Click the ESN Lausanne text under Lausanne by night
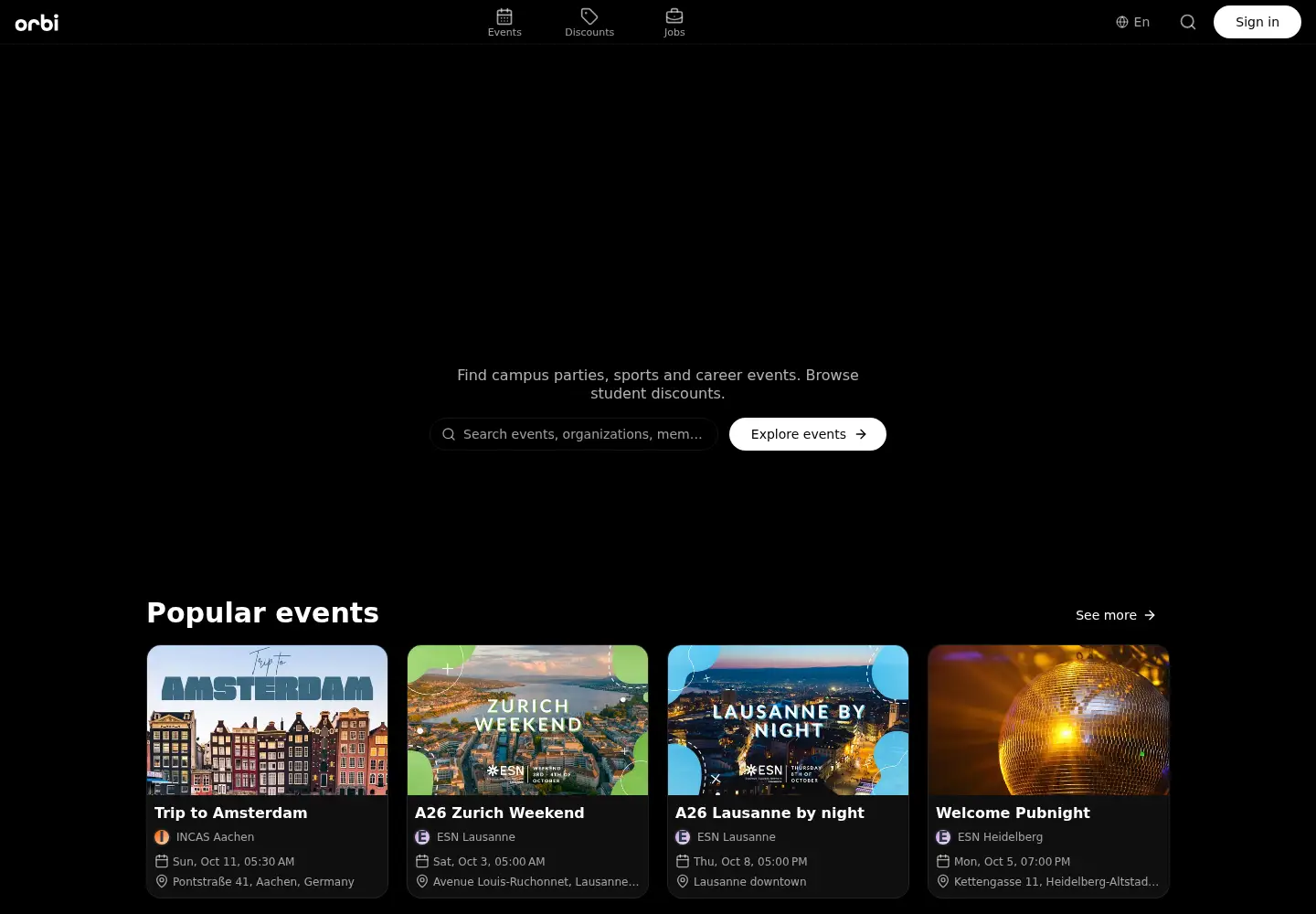This screenshot has width=1316, height=914. 737,837
